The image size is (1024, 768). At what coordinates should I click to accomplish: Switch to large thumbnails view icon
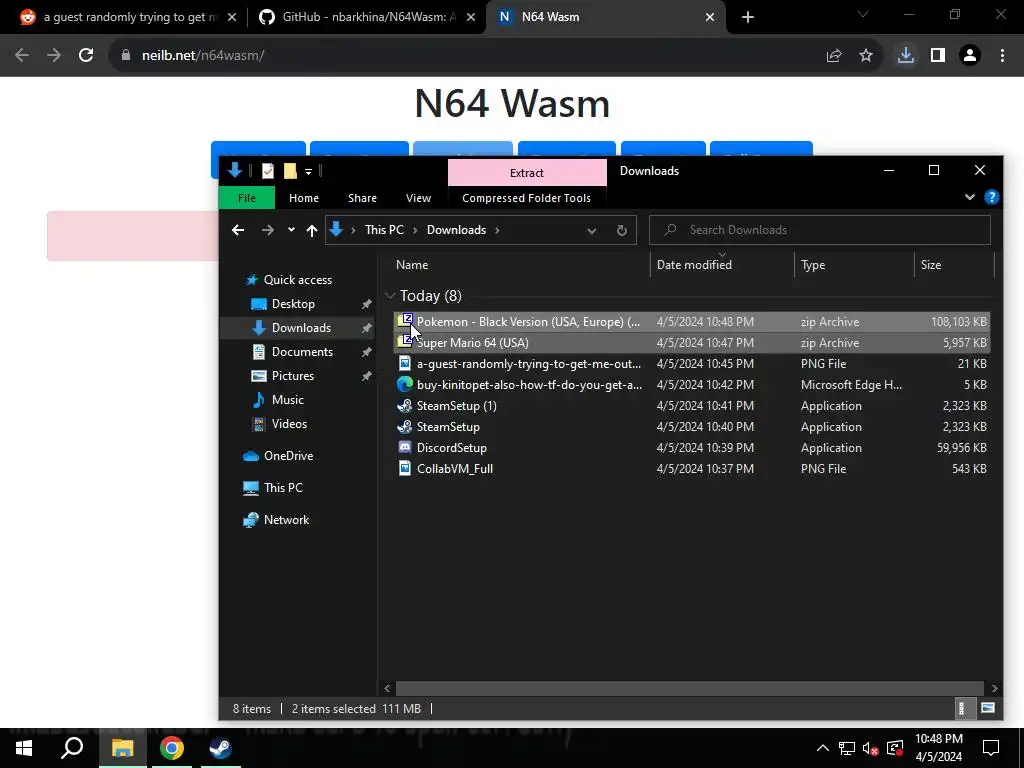[987, 709]
